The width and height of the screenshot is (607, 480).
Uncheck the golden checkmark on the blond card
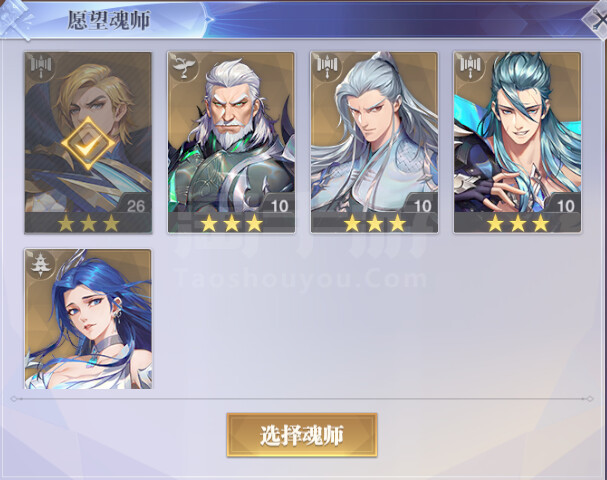click(88, 144)
